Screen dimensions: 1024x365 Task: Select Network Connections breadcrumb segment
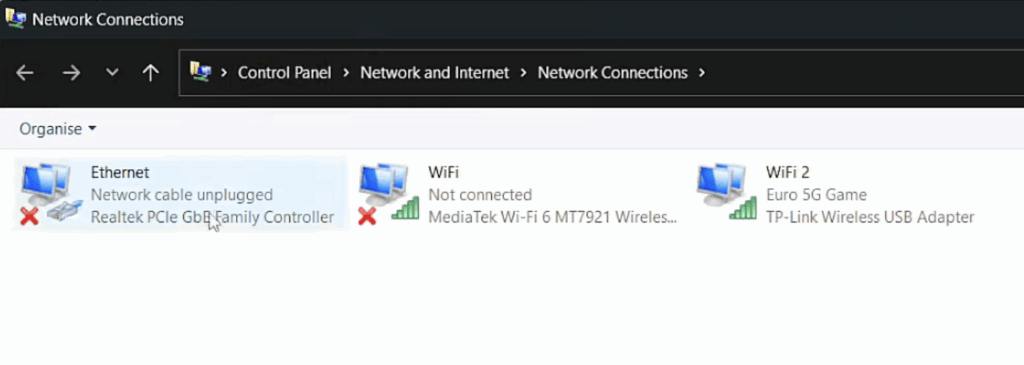[x=612, y=72]
